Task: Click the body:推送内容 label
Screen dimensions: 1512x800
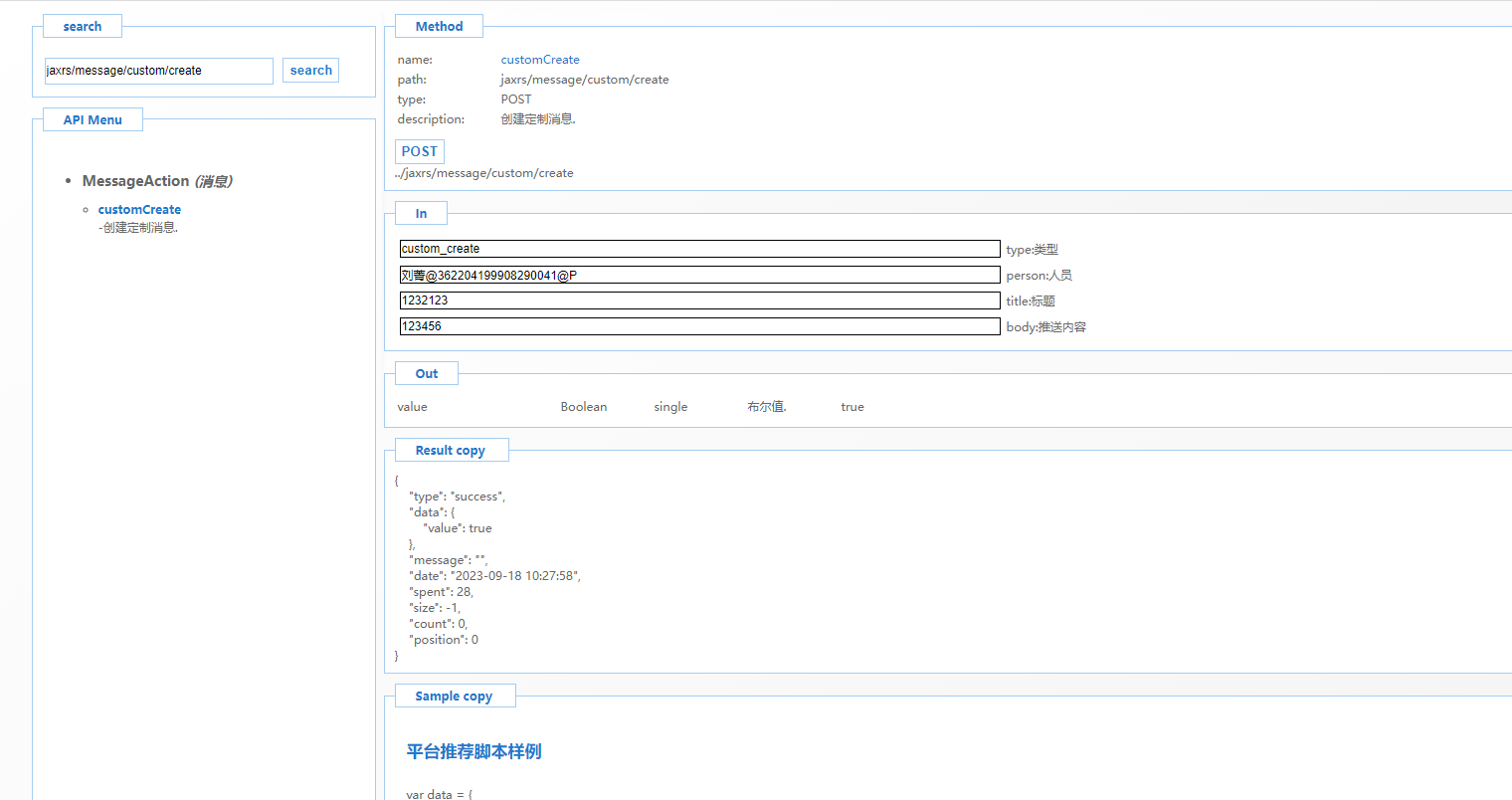Action: point(1046,327)
